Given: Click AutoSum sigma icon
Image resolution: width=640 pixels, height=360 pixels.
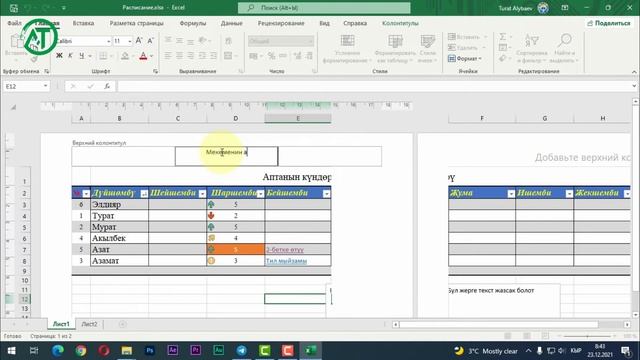Looking at the screenshot, I should pos(503,37).
